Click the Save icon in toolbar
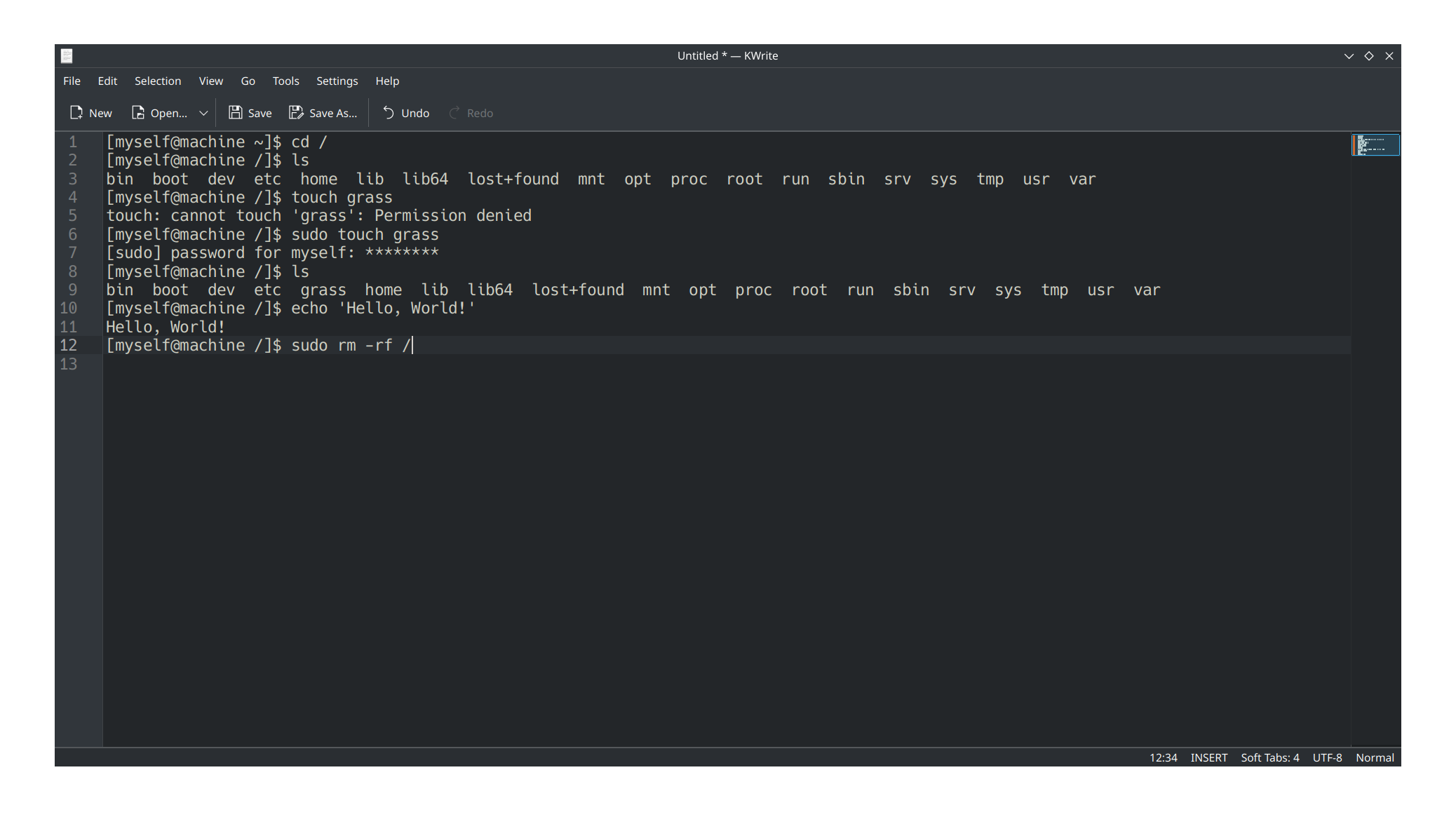 point(236,113)
